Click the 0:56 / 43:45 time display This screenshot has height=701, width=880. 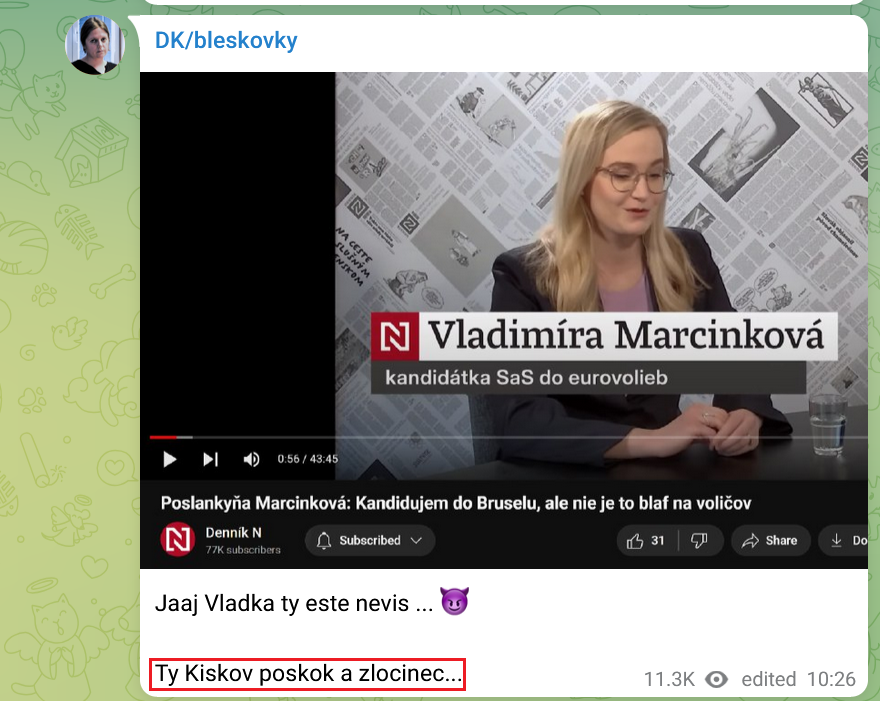coord(308,459)
